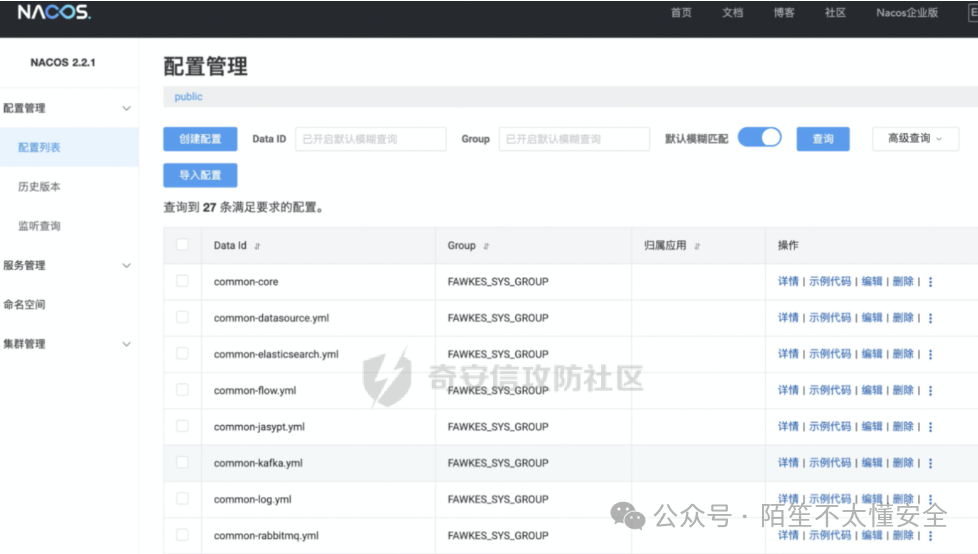Tick the checkbox for common-rabbitmq.yml
The width and height of the screenshot is (978, 554).
(x=182, y=534)
